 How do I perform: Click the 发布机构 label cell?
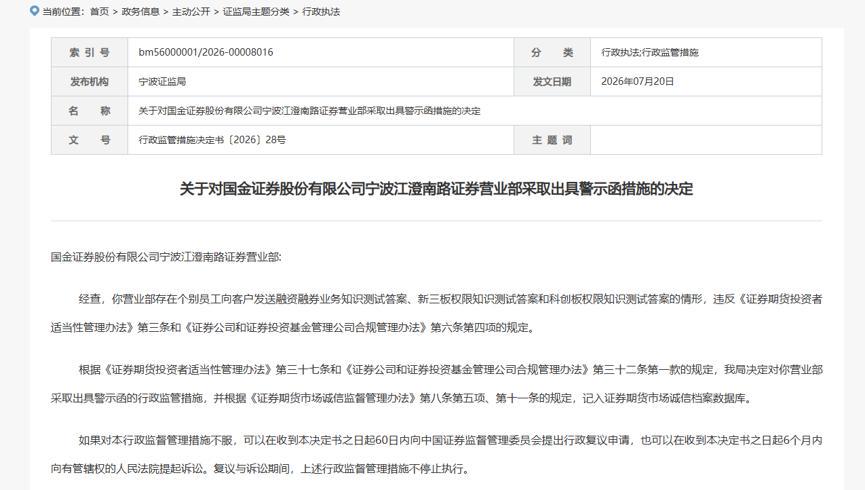click(89, 82)
